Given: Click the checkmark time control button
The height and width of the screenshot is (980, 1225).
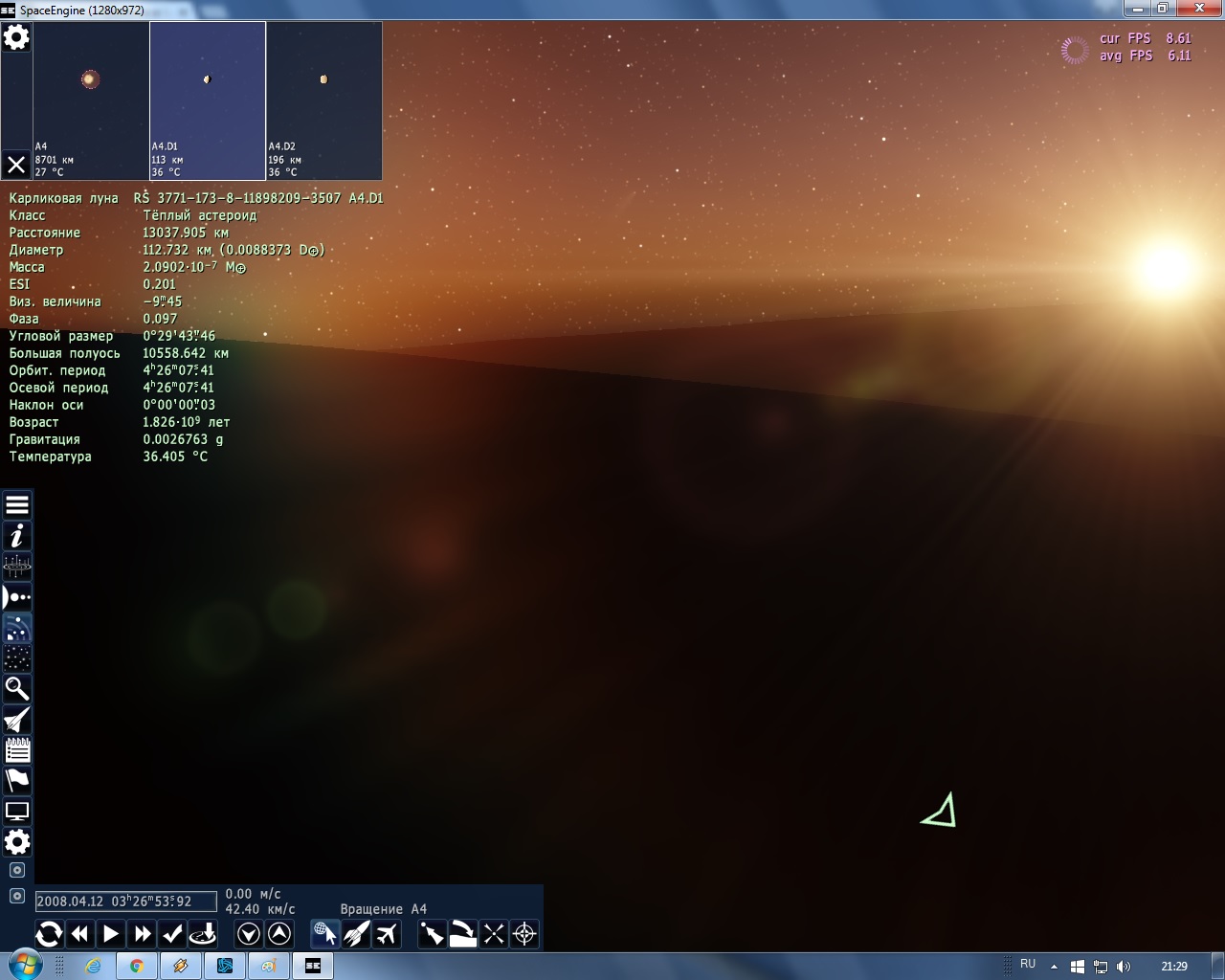Looking at the screenshot, I should 172,934.
